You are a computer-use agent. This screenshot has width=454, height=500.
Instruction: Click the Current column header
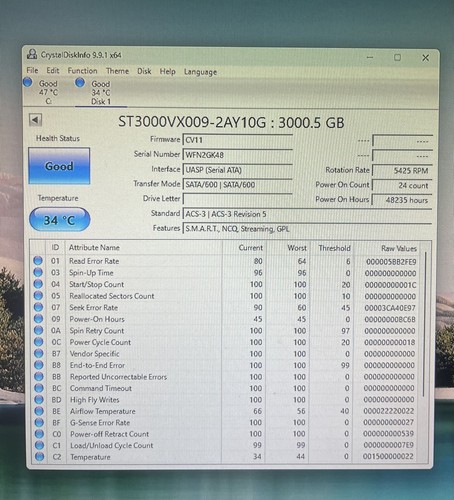[244, 248]
